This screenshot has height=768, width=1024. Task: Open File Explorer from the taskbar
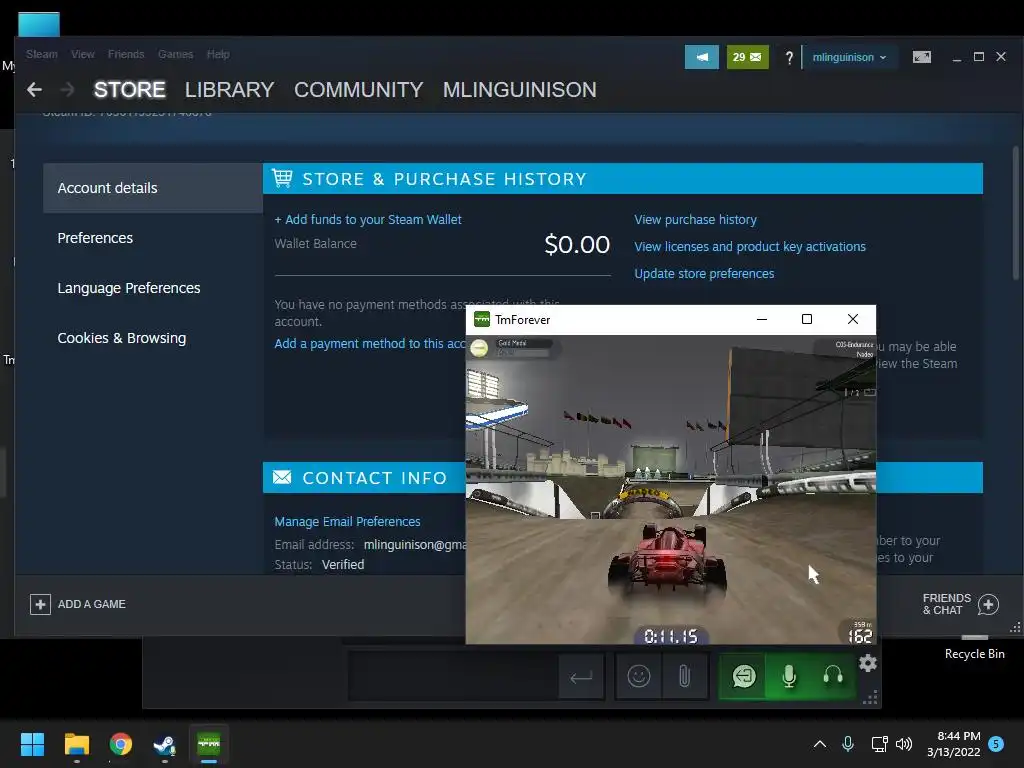point(76,744)
